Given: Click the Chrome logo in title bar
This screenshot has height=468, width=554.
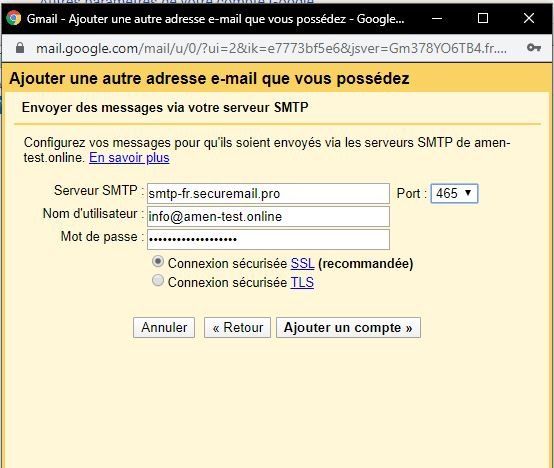Looking at the screenshot, I should [13, 18].
